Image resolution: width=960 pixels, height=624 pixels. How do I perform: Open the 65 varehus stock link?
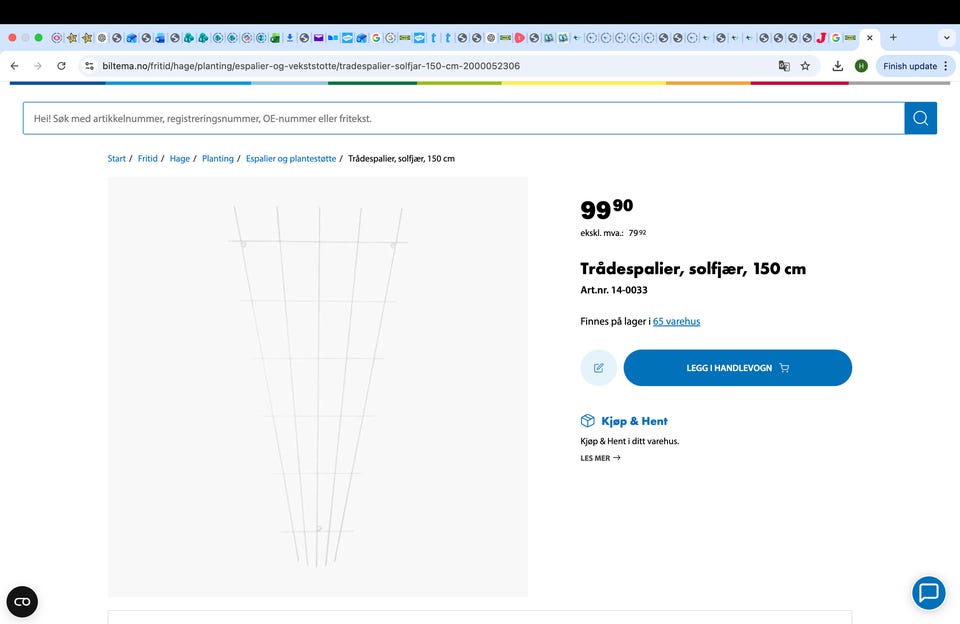point(676,321)
